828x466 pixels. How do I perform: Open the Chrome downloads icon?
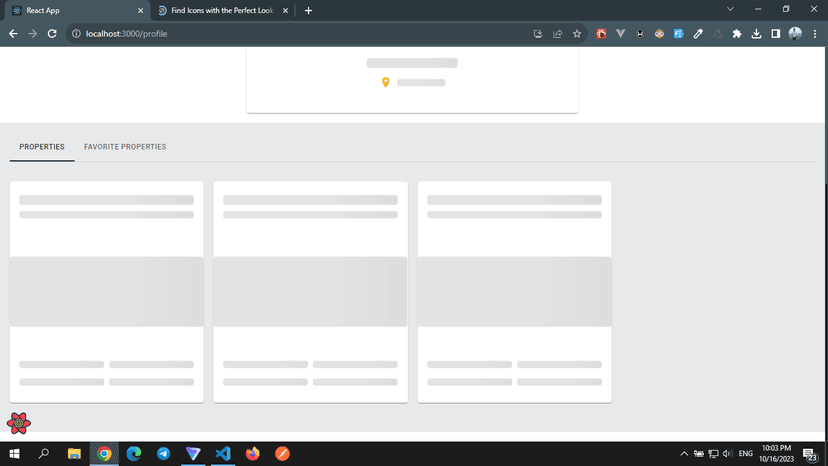point(756,34)
